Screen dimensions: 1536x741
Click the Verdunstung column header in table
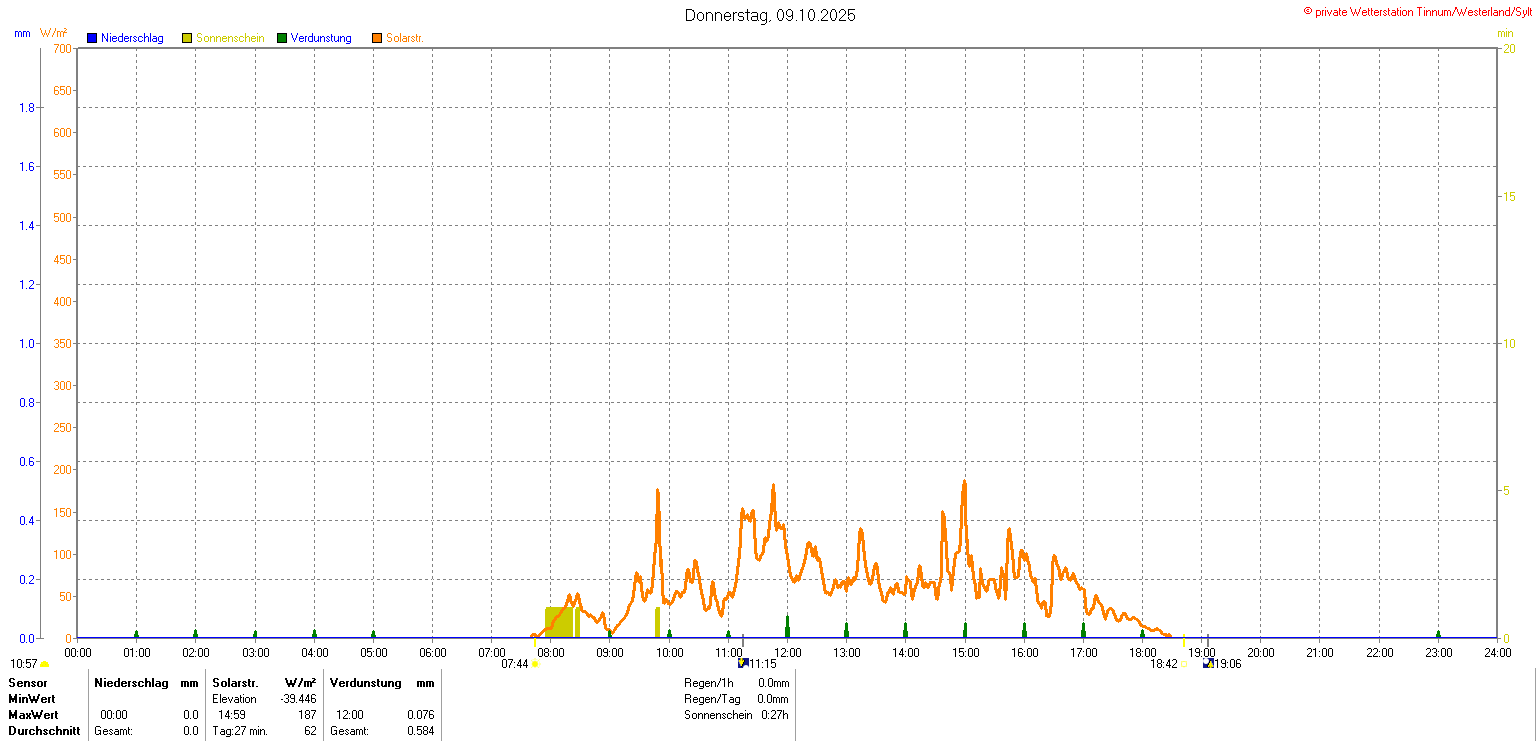pyautogui.click(x=366, y=683)
